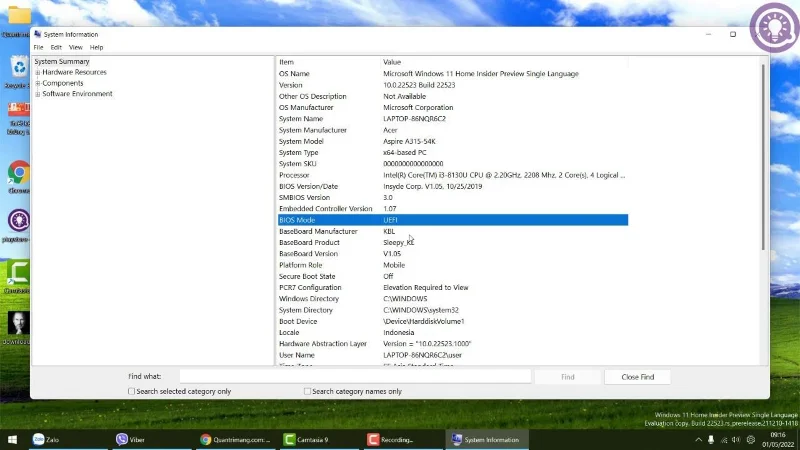Select the Processor row
The height and width of the screenshot is (450, 800).
click(453, 175)
